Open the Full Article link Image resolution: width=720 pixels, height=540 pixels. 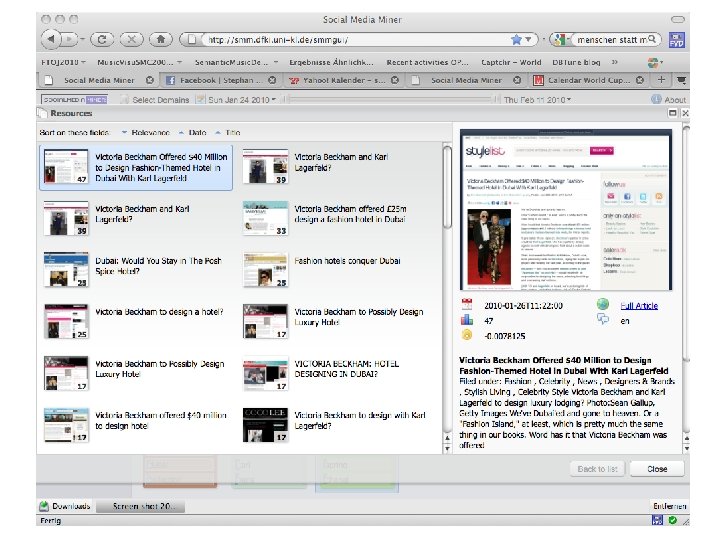pyautogui.click(x=639, y=306)
